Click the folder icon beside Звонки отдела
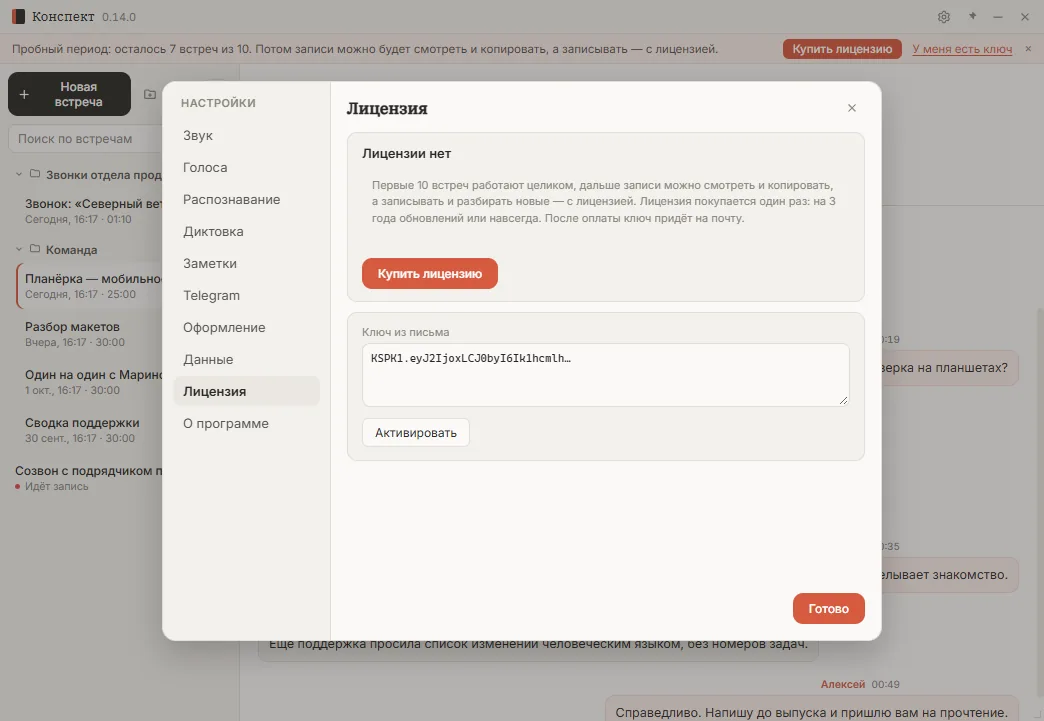1044x721 pixels. 35,174
